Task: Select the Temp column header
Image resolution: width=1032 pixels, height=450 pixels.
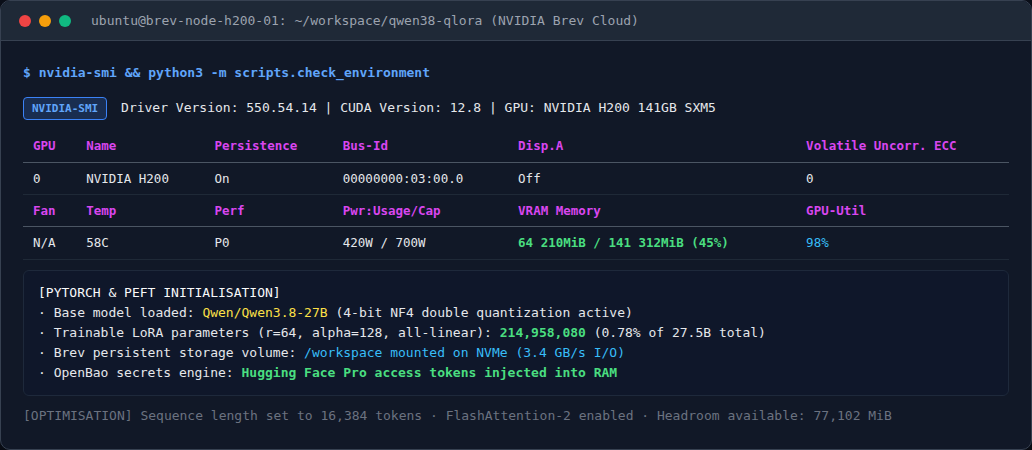Action: pos(101,211)
